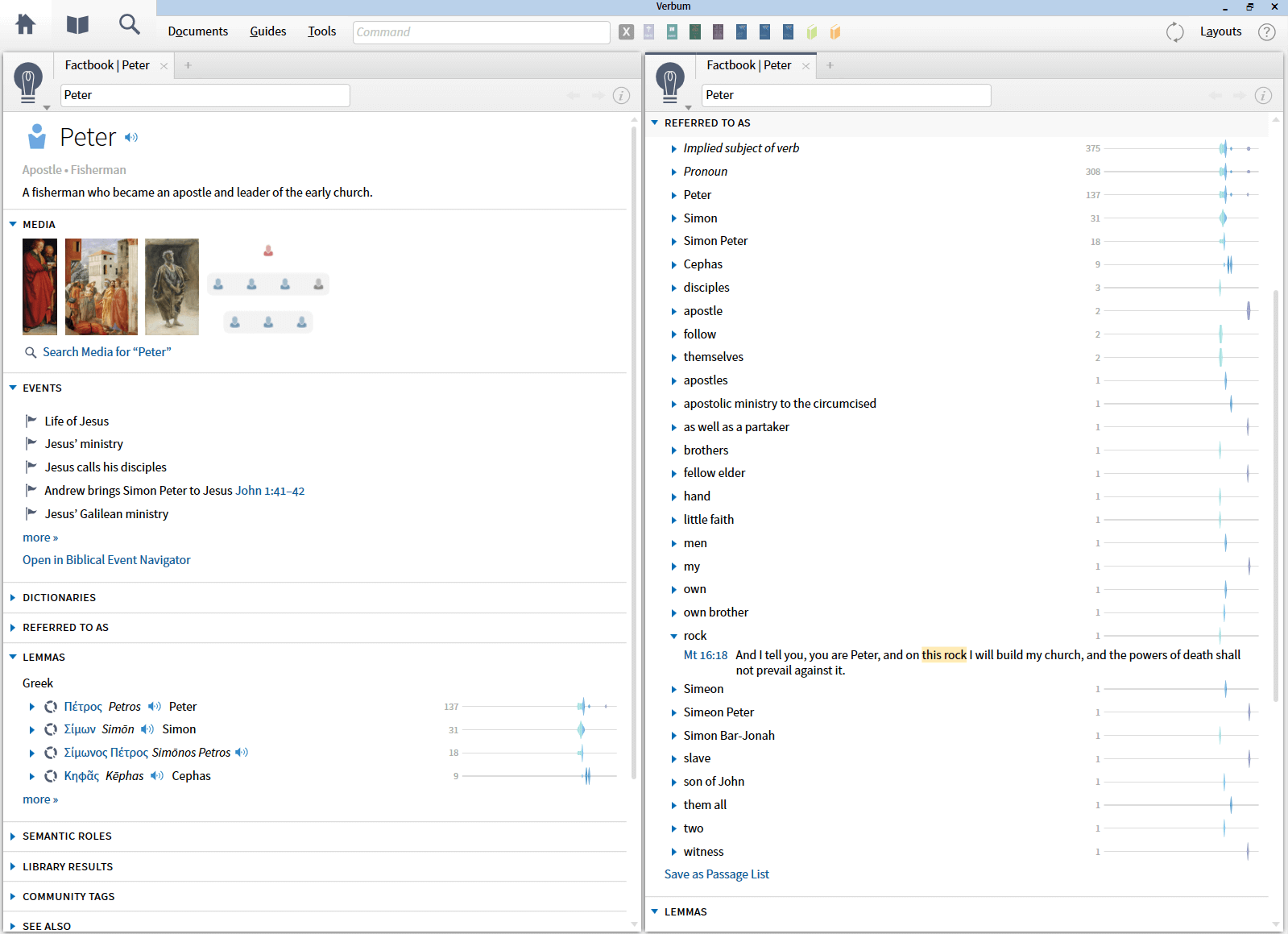Open the Library book icon
Viewport: 1288px width, 934px height.
click(77, 25)
